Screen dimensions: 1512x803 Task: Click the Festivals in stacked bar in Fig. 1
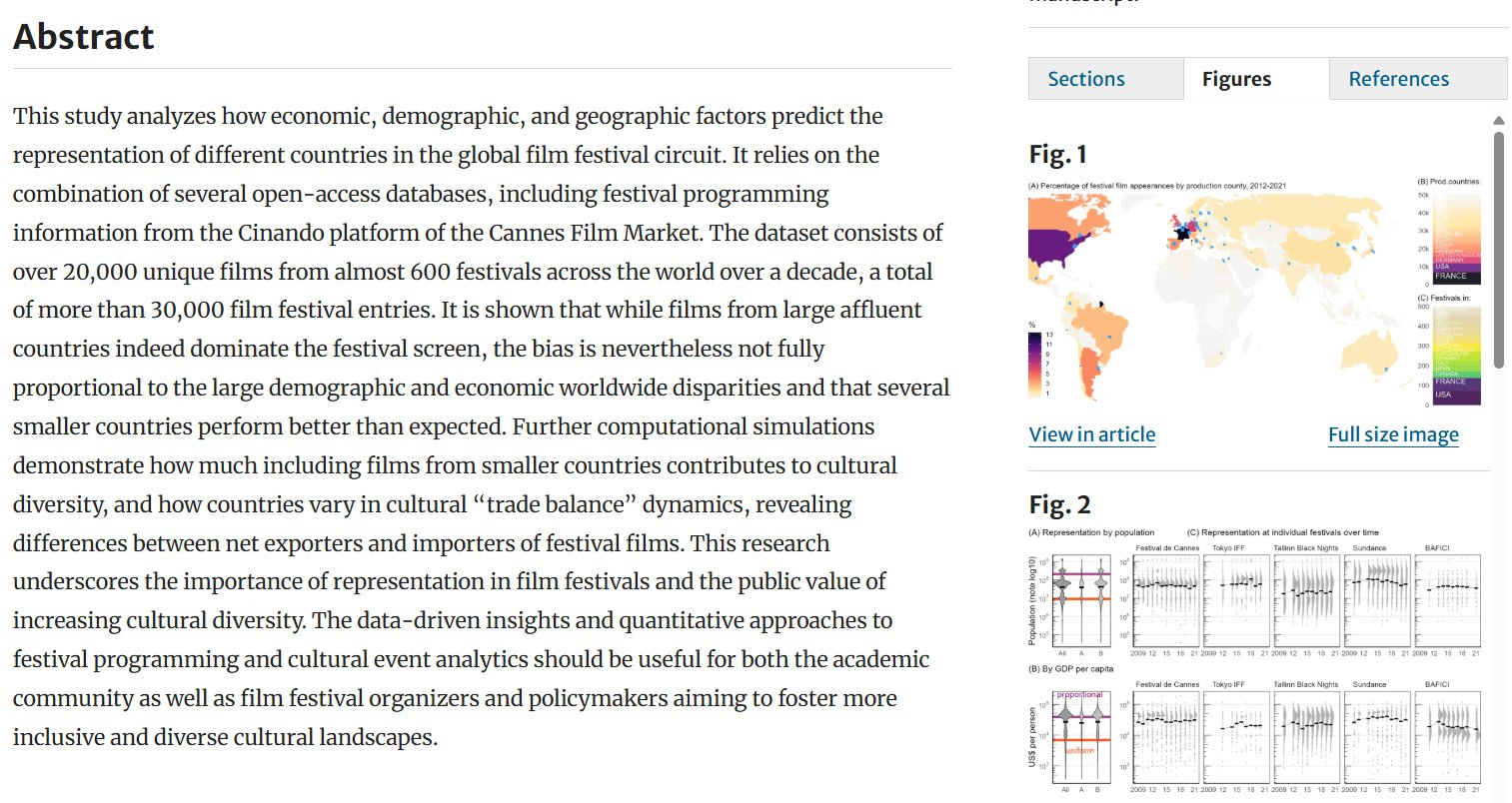tap(1457, 355)
